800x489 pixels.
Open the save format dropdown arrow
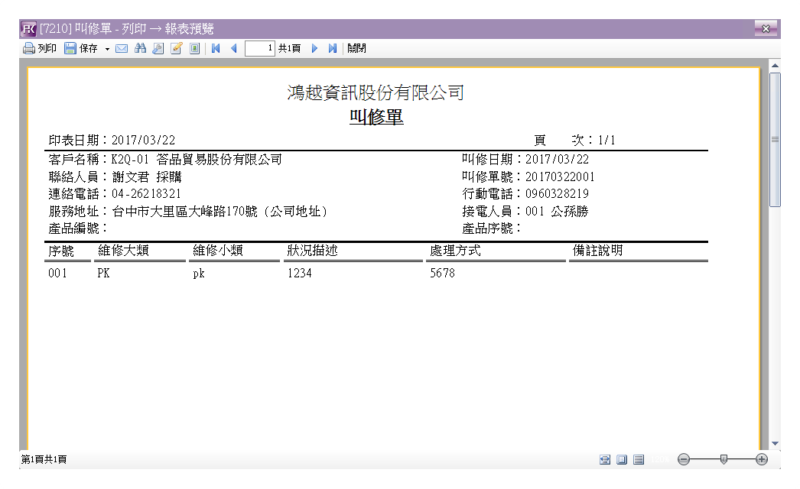pyautogui.click(x=107, y=49)
